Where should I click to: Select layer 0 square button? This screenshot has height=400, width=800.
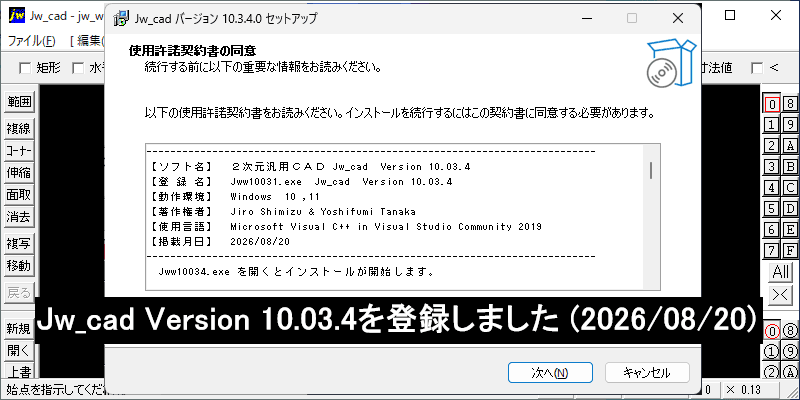point(772,104)
